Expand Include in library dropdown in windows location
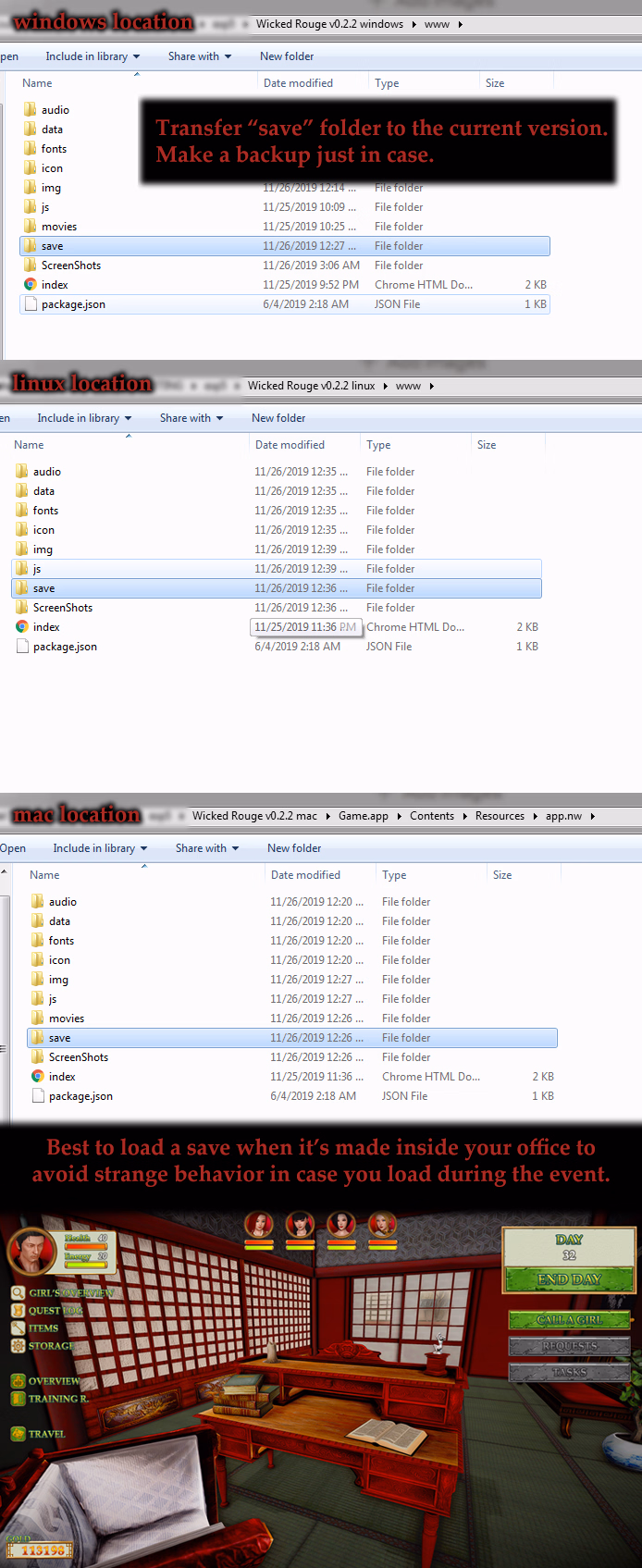This screenshot has height=1568, width=642. click(x=93, y=56)
